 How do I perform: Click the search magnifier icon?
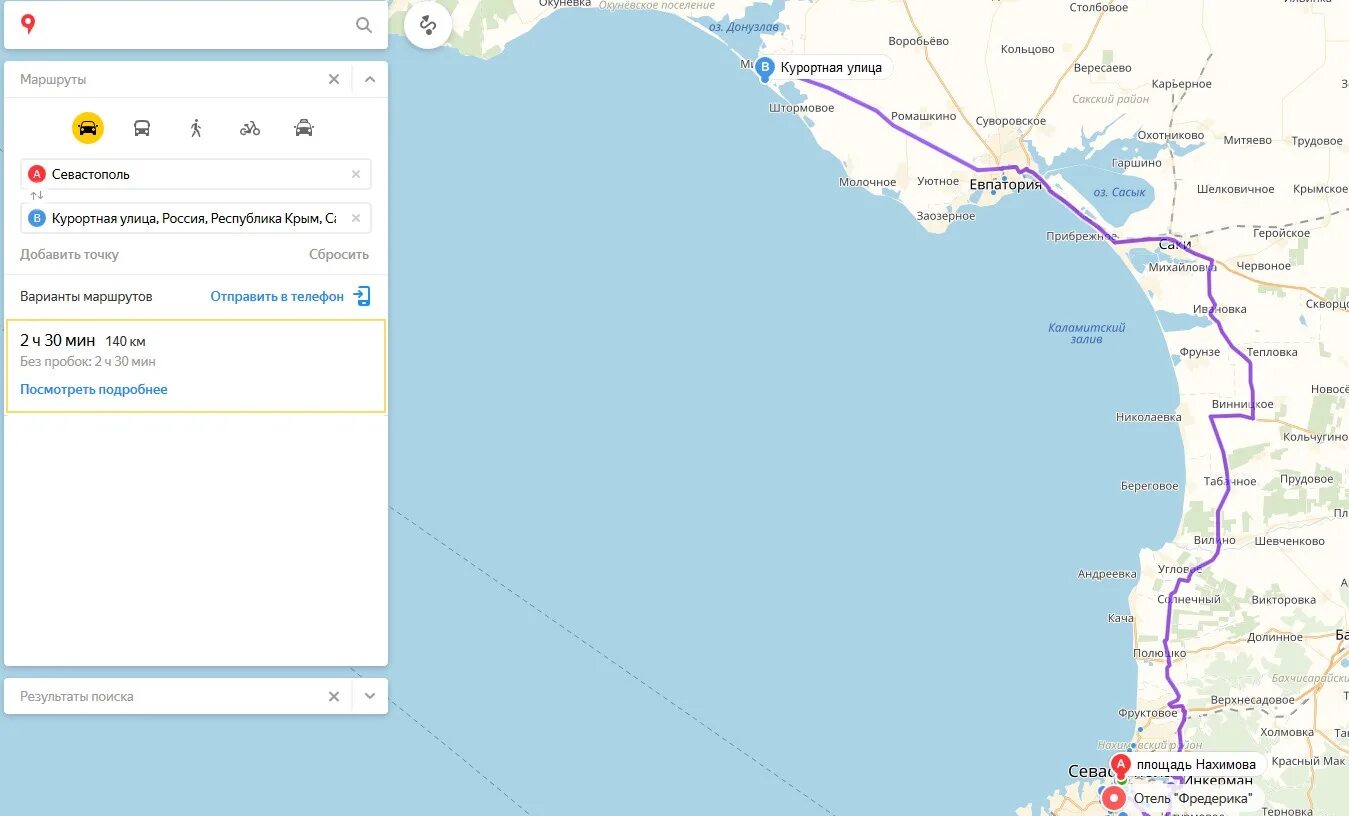click(x=364, y=25)
